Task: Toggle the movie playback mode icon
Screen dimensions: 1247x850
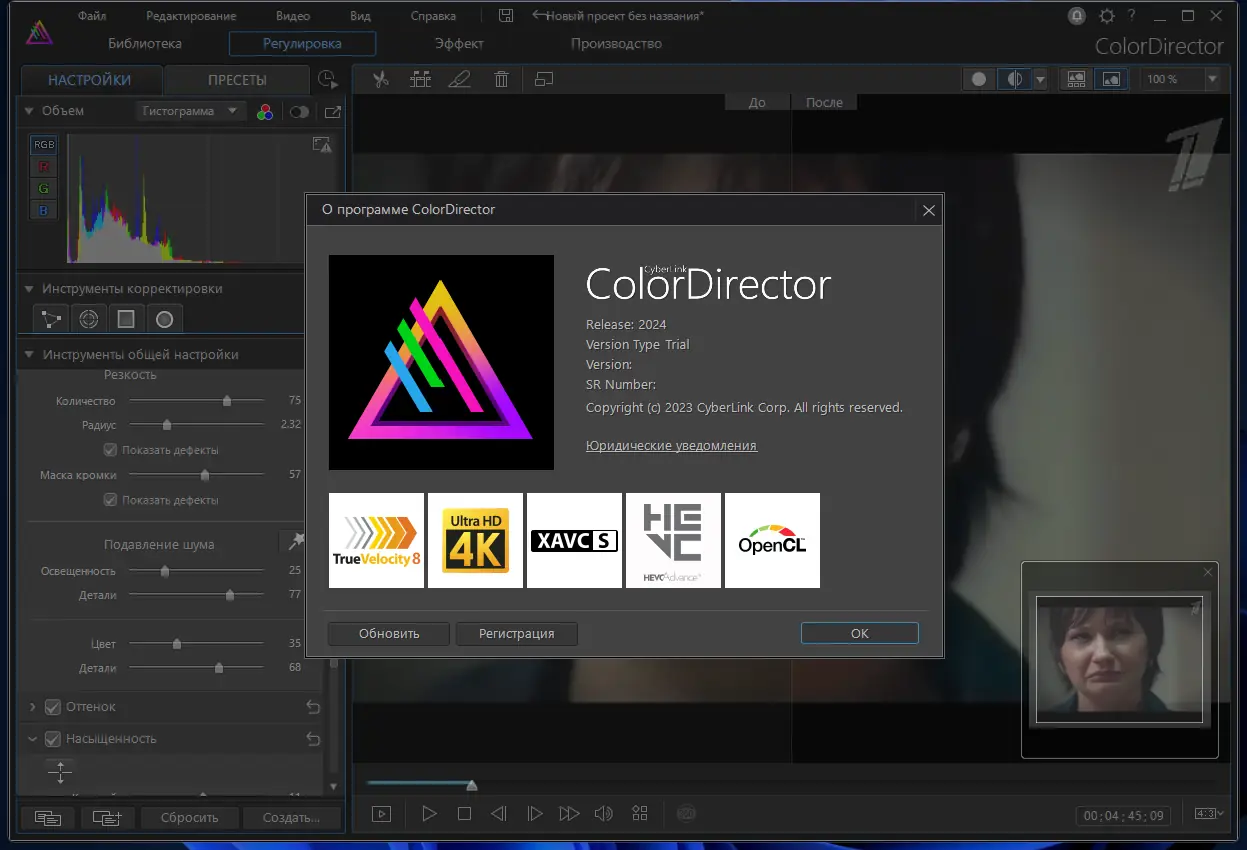Action: (381, 814)
